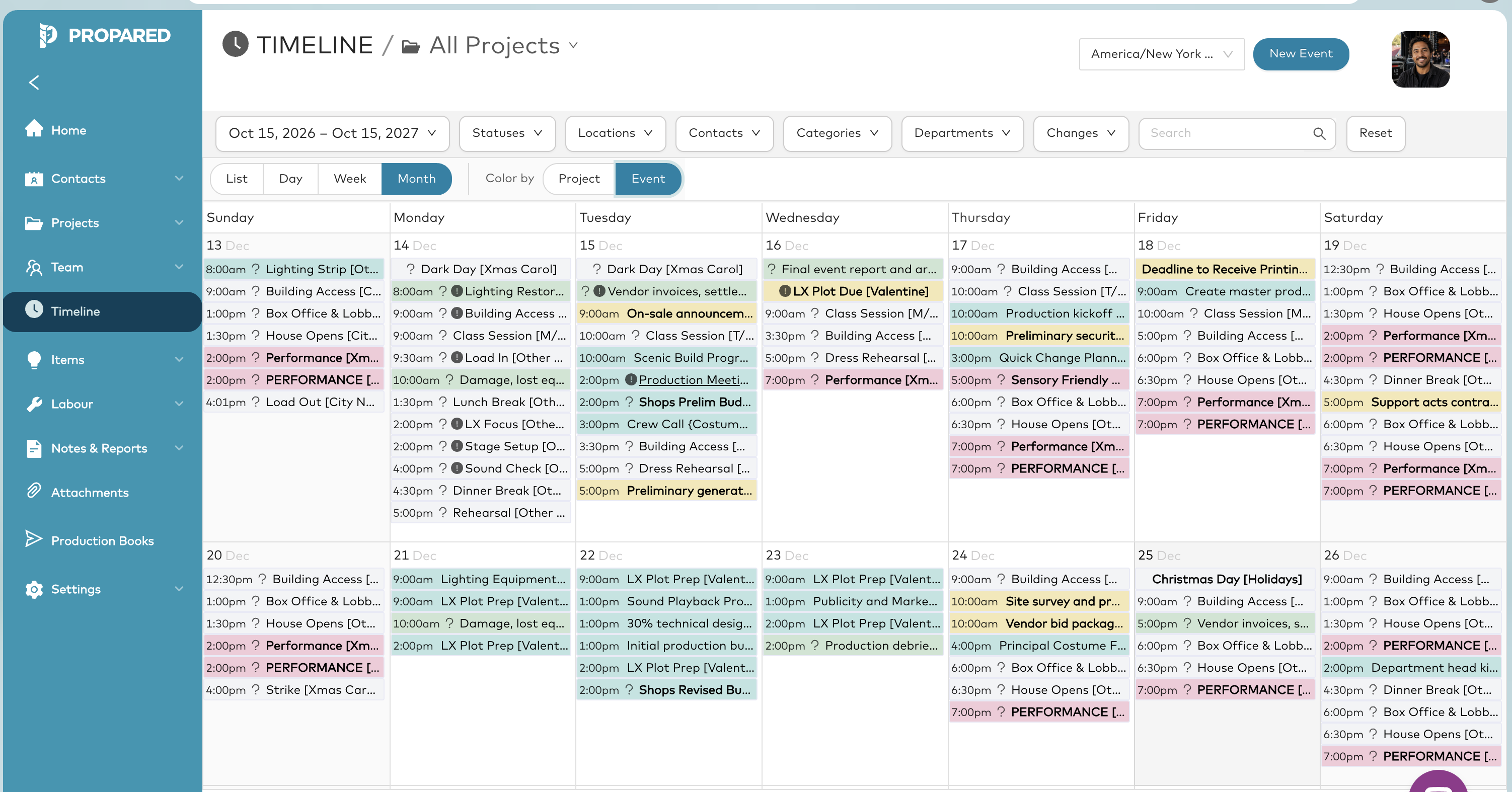Click the Reset filters button
1512x792 pixels.
[1375, 133]
